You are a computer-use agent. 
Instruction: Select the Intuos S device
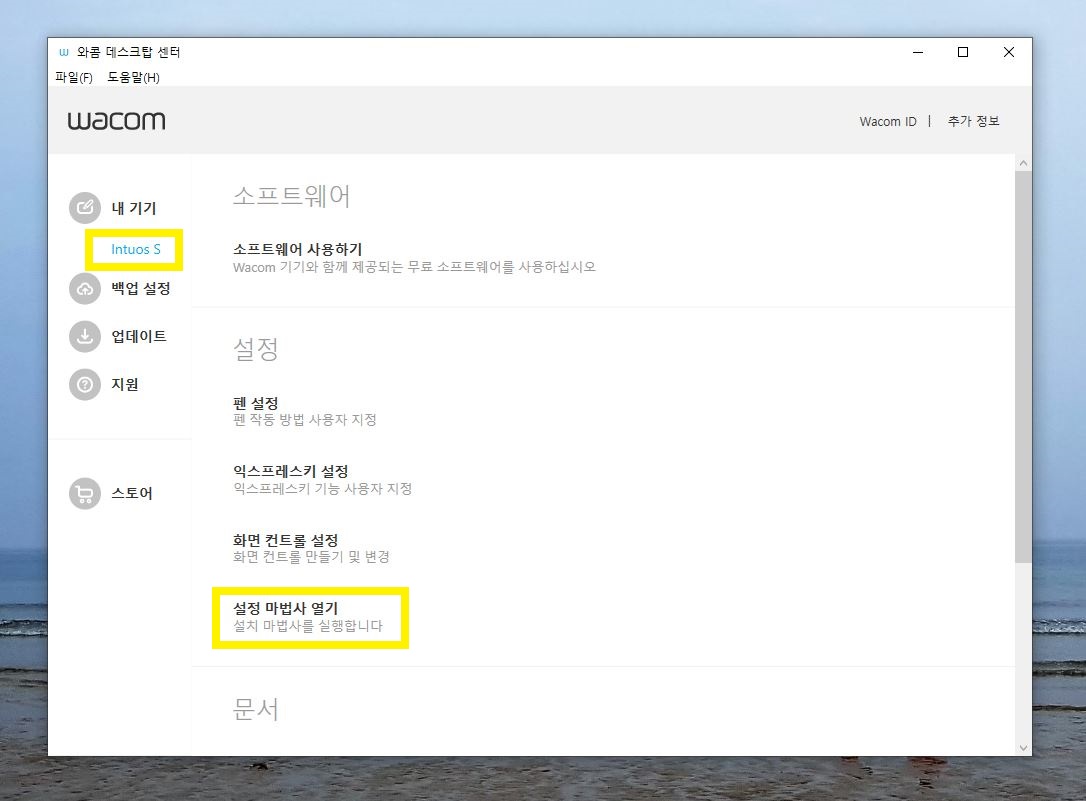pos(136,249)
